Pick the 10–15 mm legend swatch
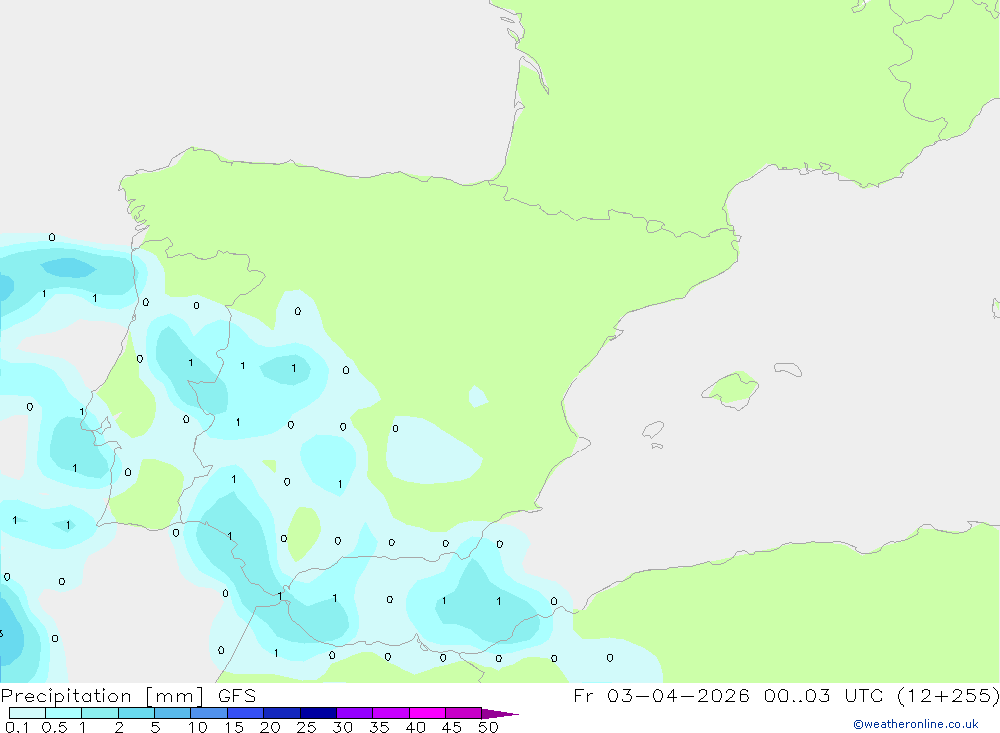 [209, 713]
